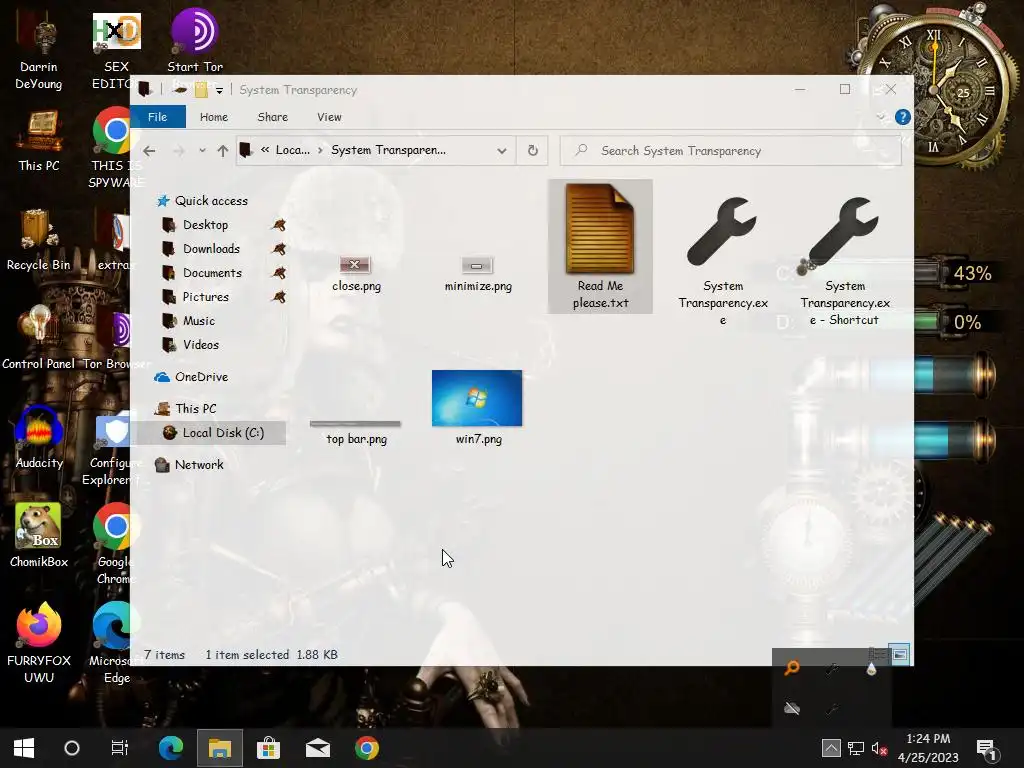Image resolution: width=1024 pixels, height=768 pixels.
Task: Launch Chrome from the taskbar
Action: 366,748
